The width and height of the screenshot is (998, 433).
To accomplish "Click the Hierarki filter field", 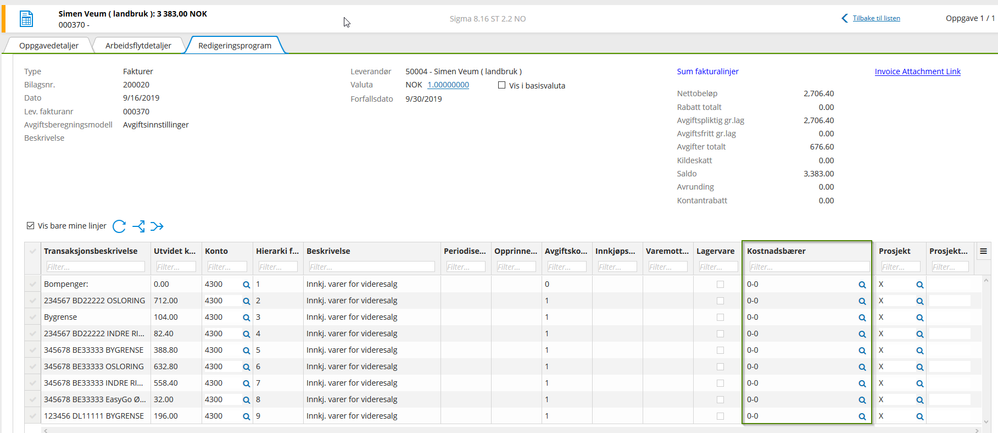I will tap(277, 267).
